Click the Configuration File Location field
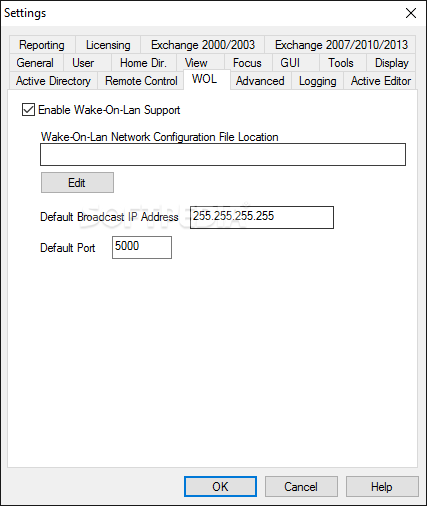This screenshot has width=427, height=506. (x=223, y=155)
